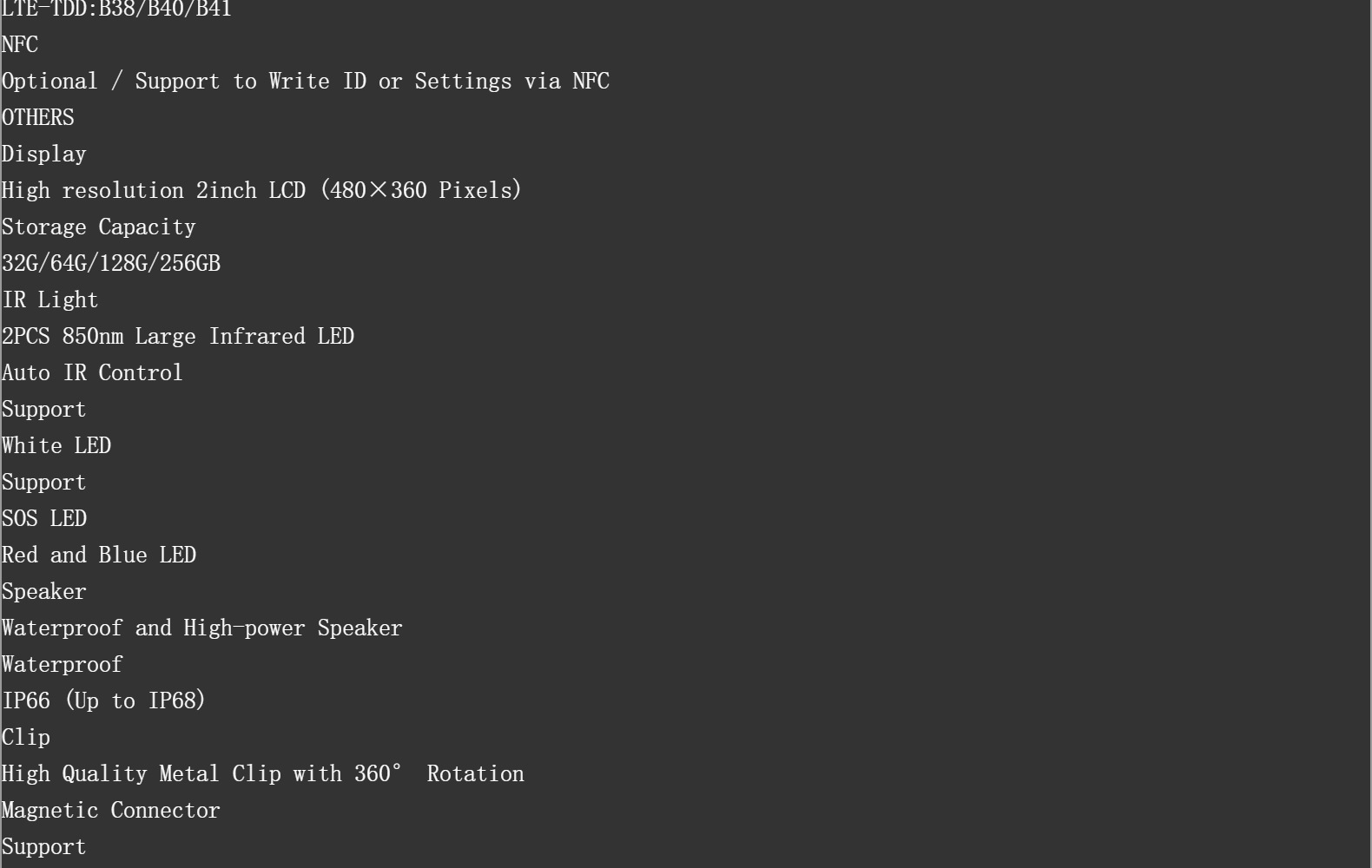The width and height of the screenshot is (1372, 868).
Task: Click the 'Optional / Support to Write ID' line
Action: click(x=305, y=81)
